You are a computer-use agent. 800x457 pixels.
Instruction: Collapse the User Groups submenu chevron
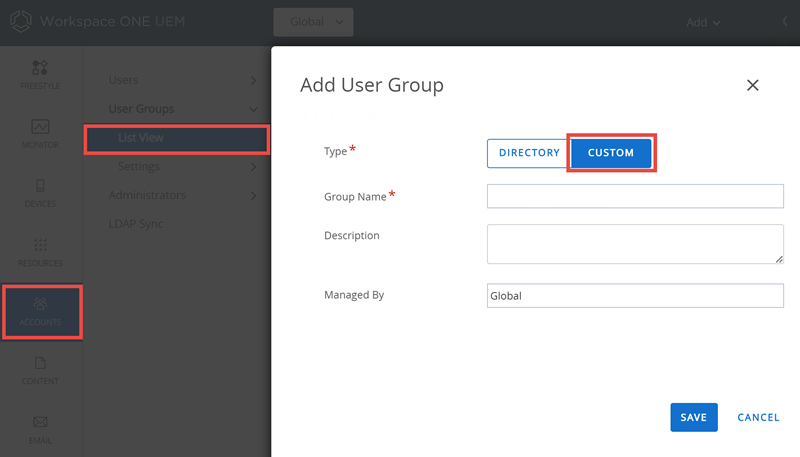pos(254,109)
